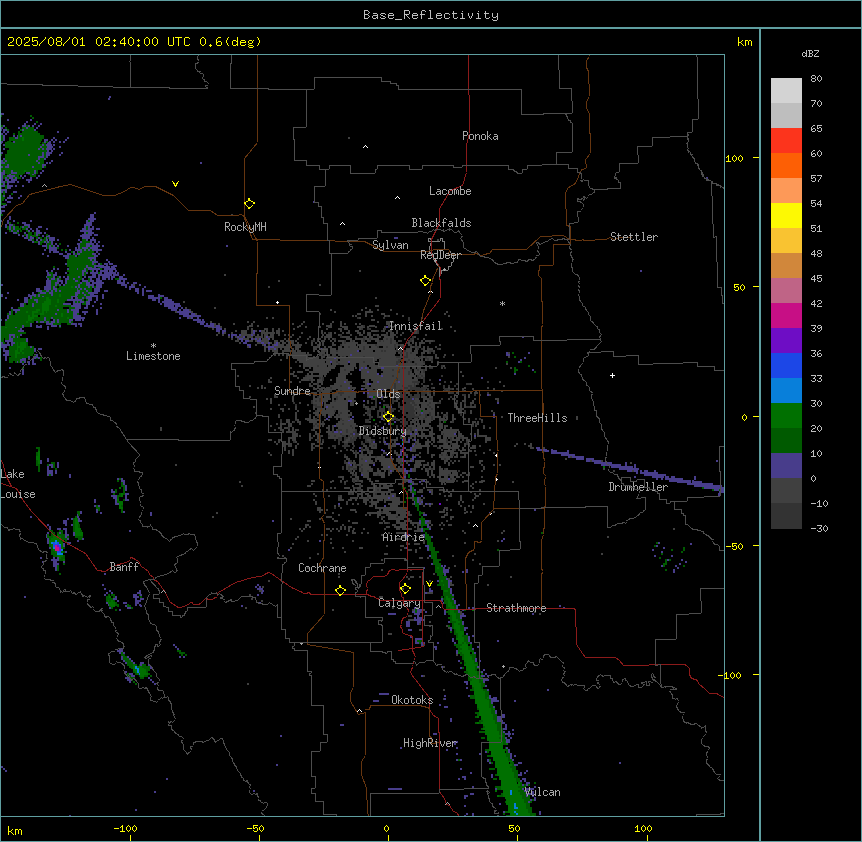Select the Limestone label

[153, 356]
